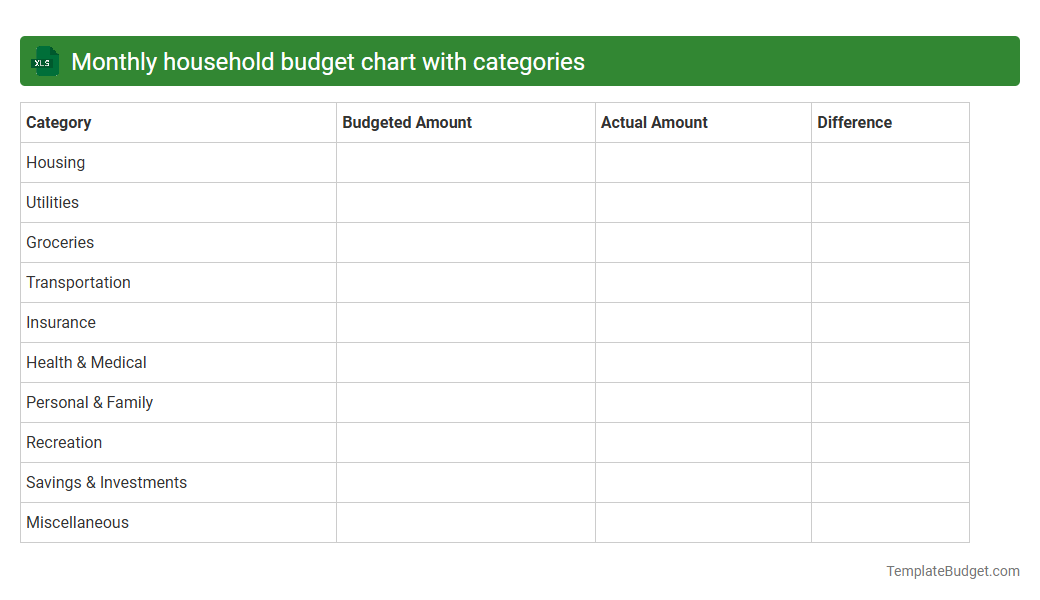Select the Recreation category cell
This screenshot has height=600, width=1040.
(x=64, y=442)
